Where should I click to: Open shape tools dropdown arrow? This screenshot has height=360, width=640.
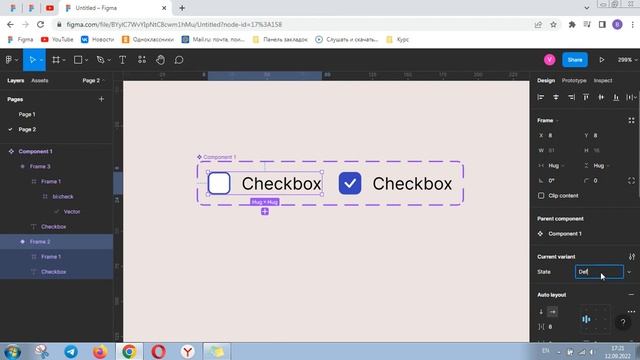click(86, 60)
